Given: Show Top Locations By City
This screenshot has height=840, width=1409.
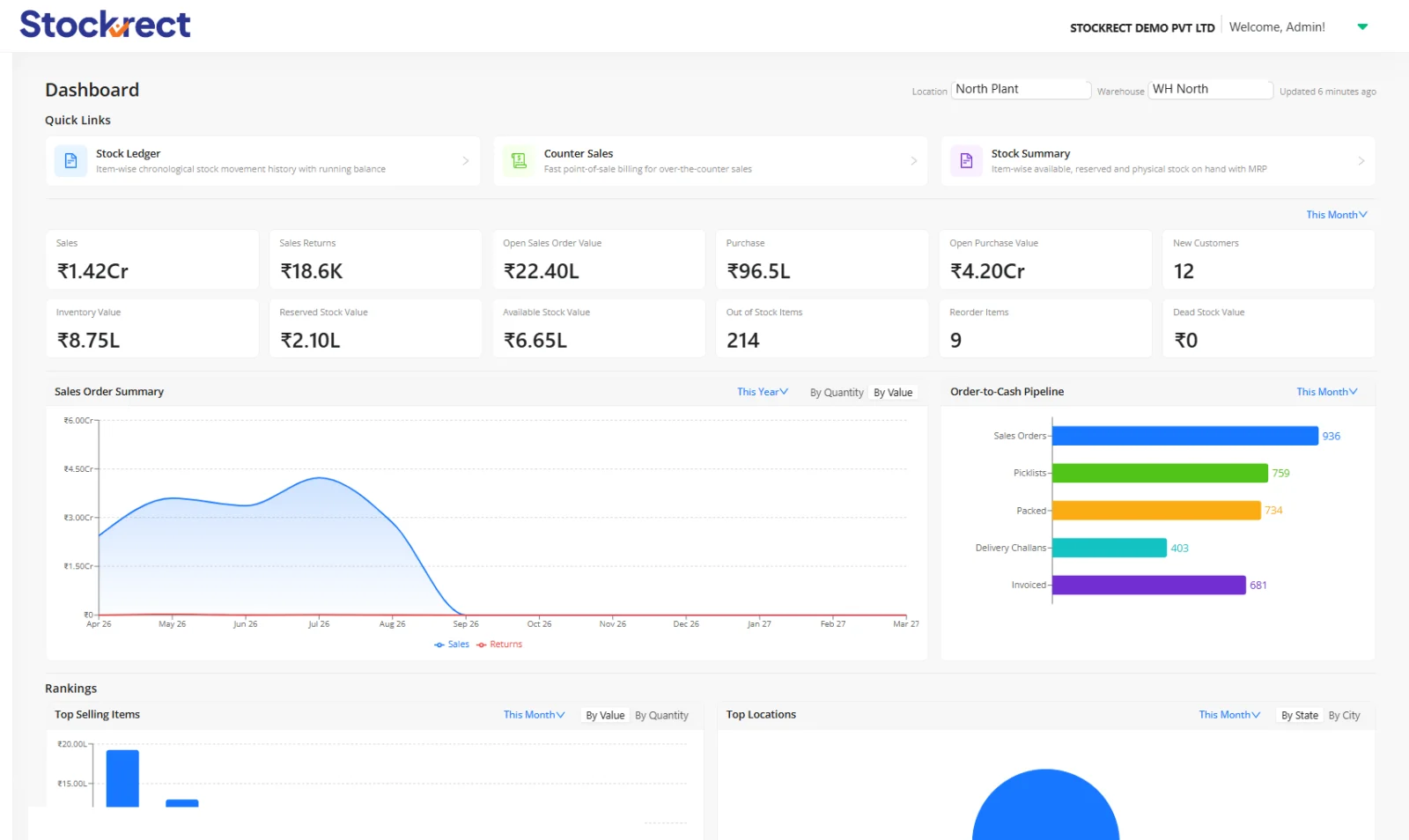Looking at the screenshot, I should coord(1344,716).
